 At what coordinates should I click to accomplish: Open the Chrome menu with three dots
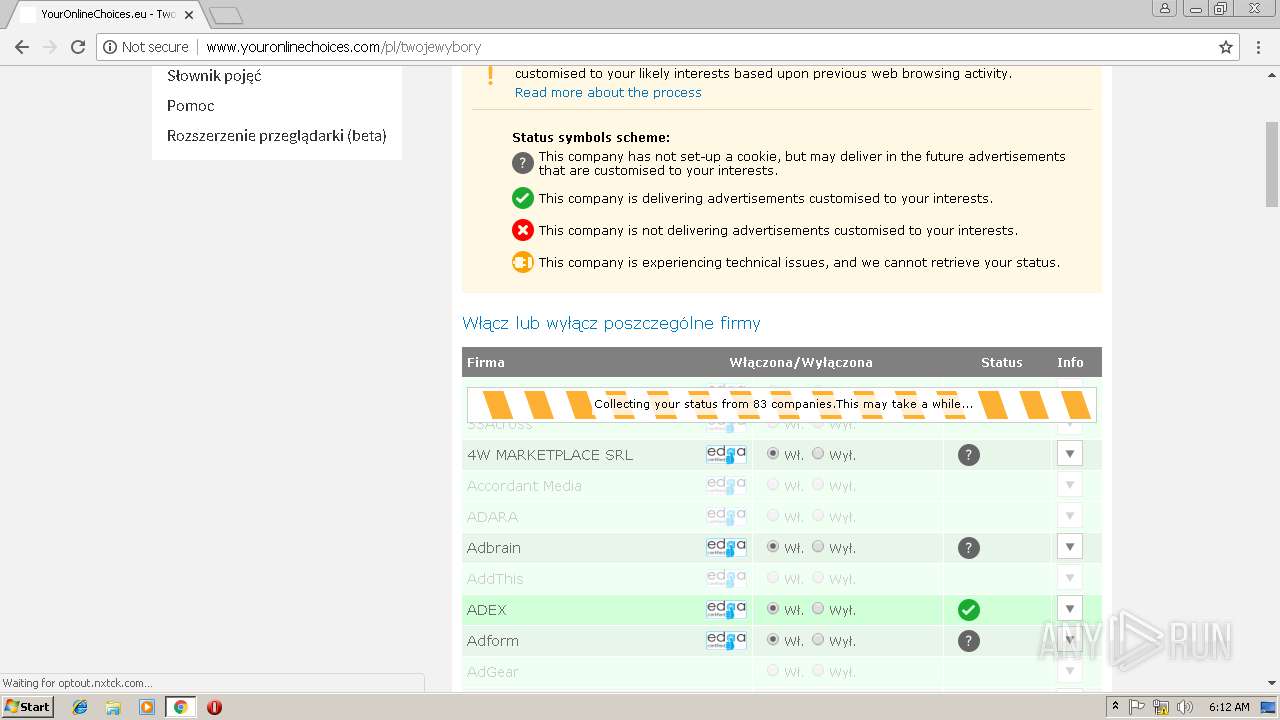coord(1259,47)
